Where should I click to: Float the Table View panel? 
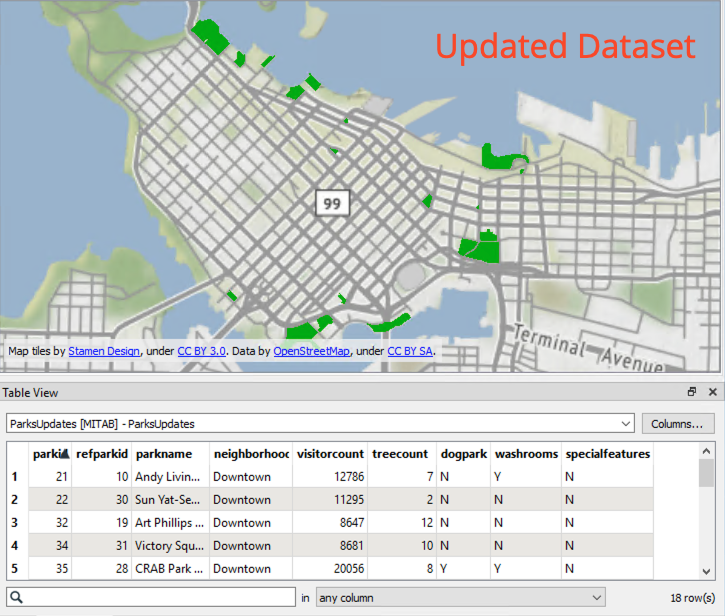[691, 392]
